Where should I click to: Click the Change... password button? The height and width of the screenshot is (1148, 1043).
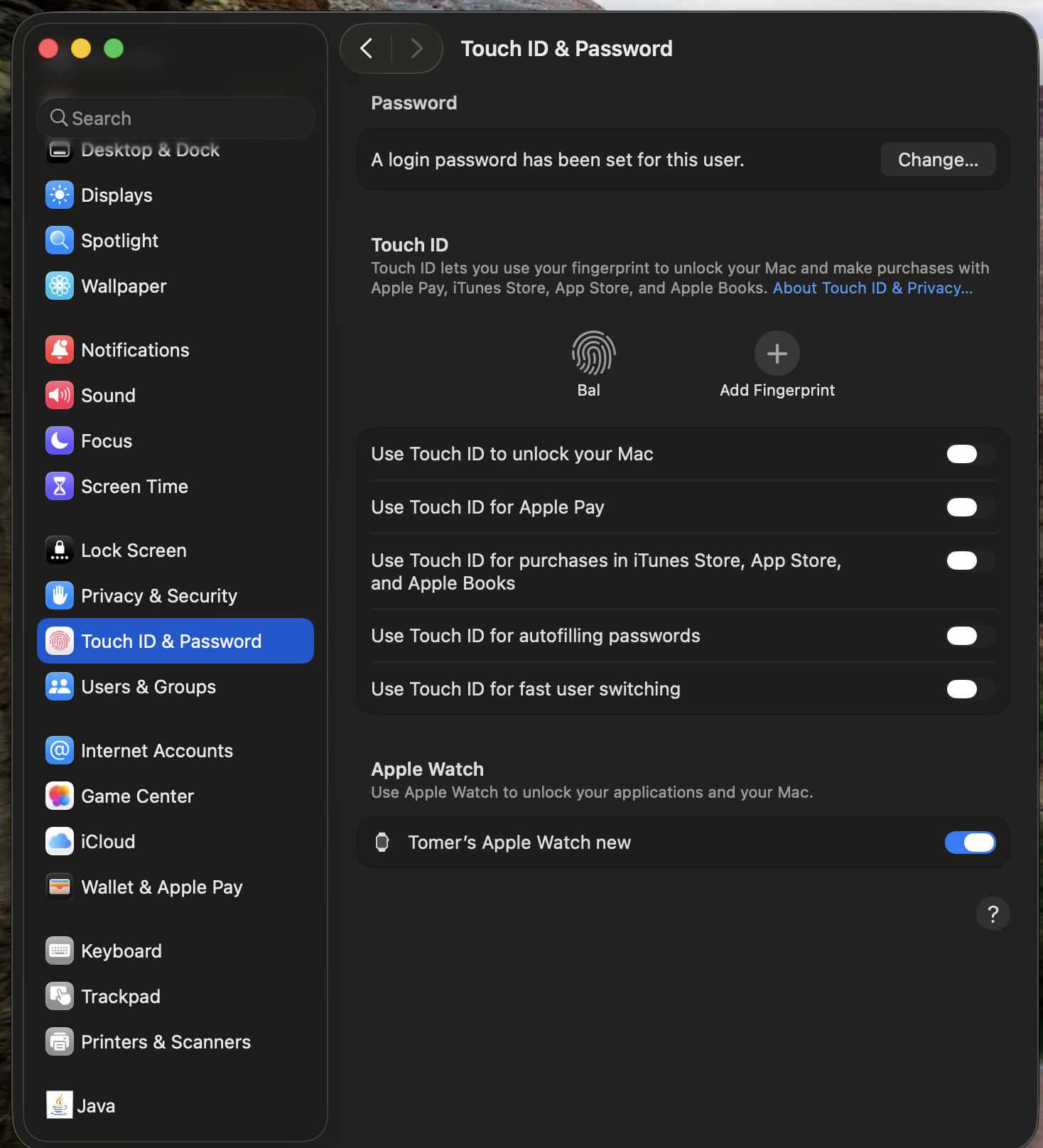(x=938, y=160)
